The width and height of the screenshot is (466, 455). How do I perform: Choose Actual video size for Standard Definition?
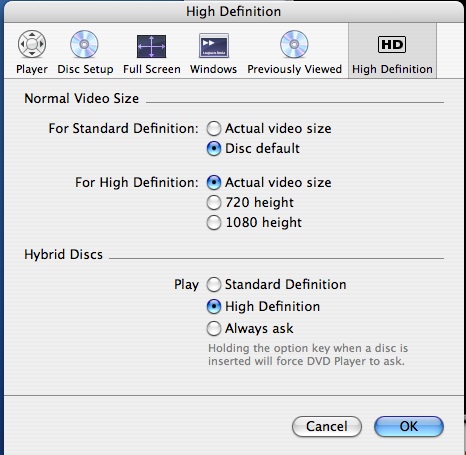[x=214, y=129]
